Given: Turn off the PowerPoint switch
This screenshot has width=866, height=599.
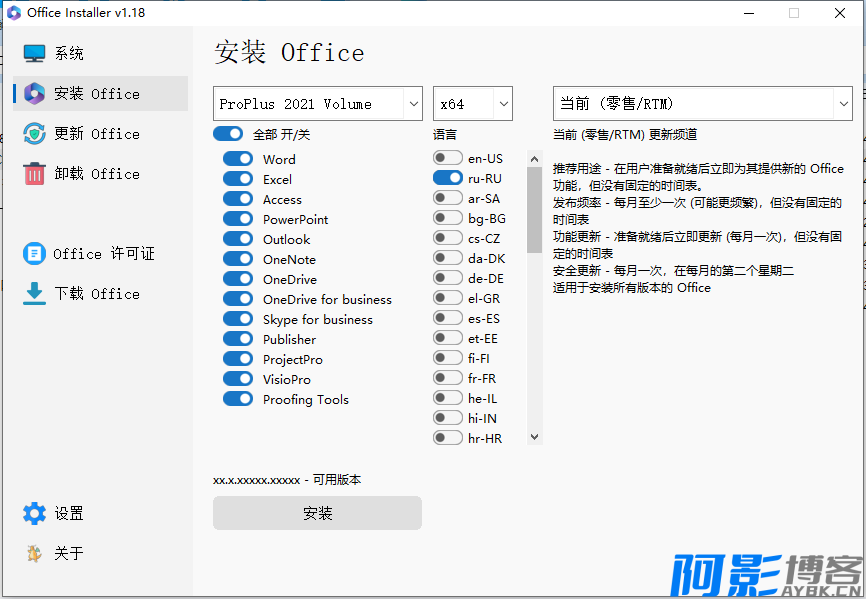Looking at the screenshot, I should pos(238,219).
